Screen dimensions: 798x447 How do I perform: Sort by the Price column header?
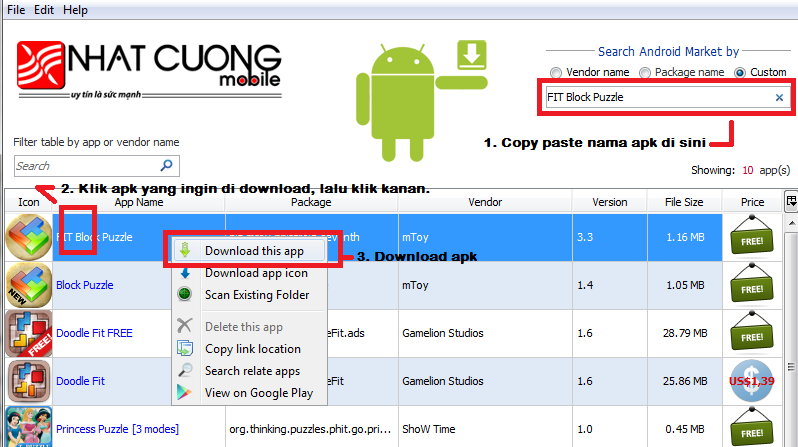point(752,202)
